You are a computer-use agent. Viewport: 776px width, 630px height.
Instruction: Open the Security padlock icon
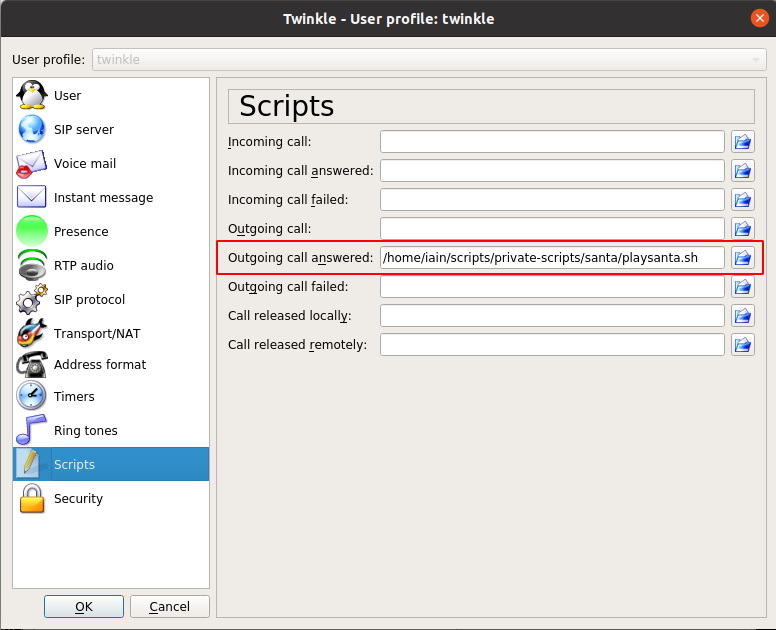[x=32, y=498]
